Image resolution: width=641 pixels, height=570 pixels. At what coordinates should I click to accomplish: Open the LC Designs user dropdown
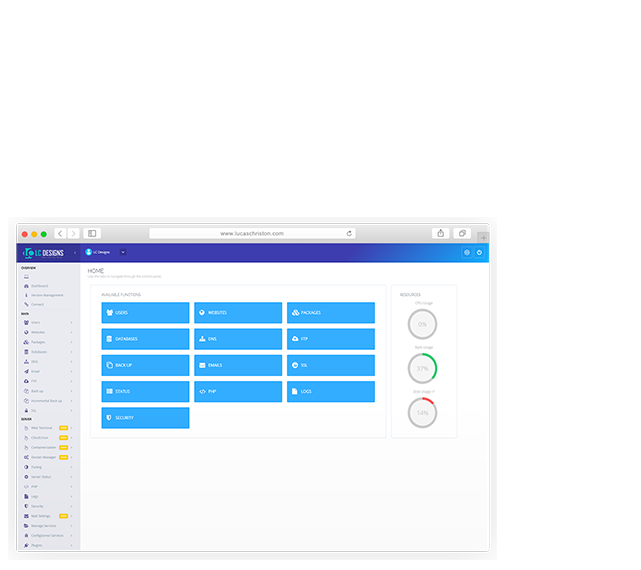(x=123, y=252)
